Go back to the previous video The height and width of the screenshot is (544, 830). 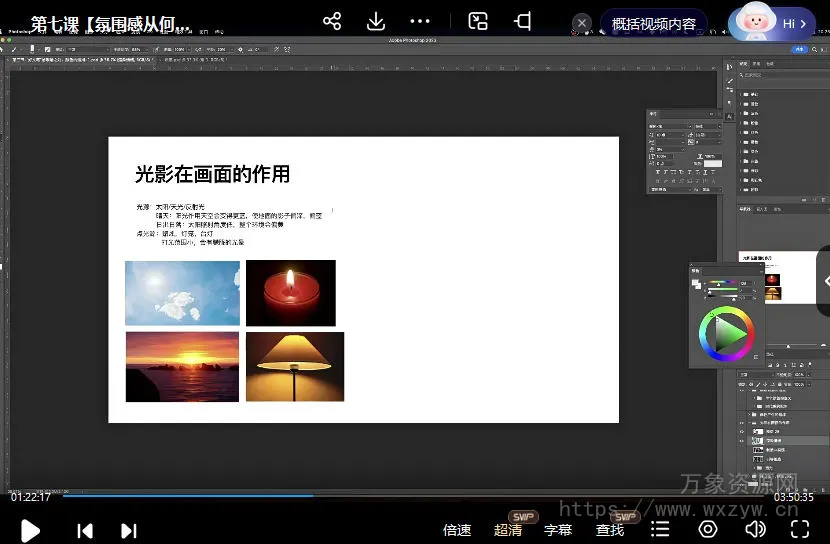click(85, 531)
